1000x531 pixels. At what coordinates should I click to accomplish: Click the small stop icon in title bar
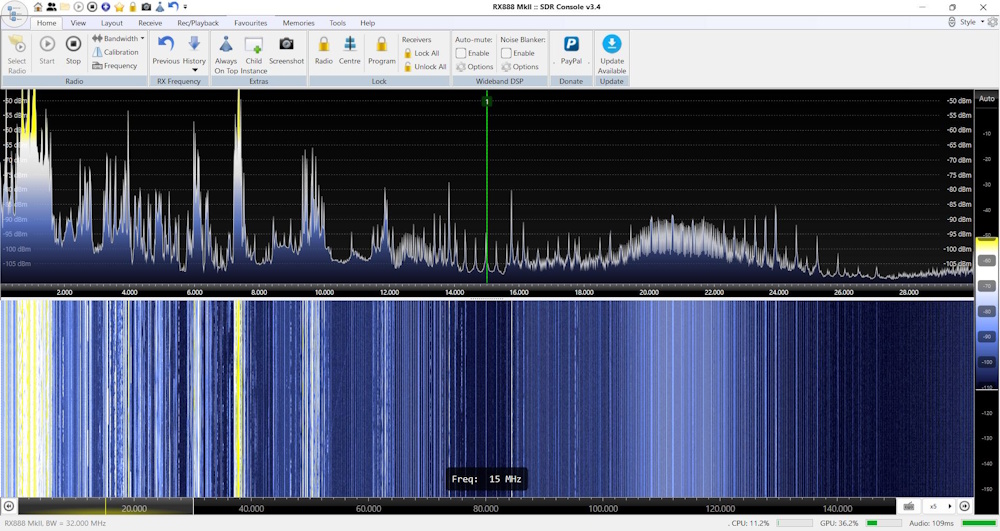pos(92,7)
